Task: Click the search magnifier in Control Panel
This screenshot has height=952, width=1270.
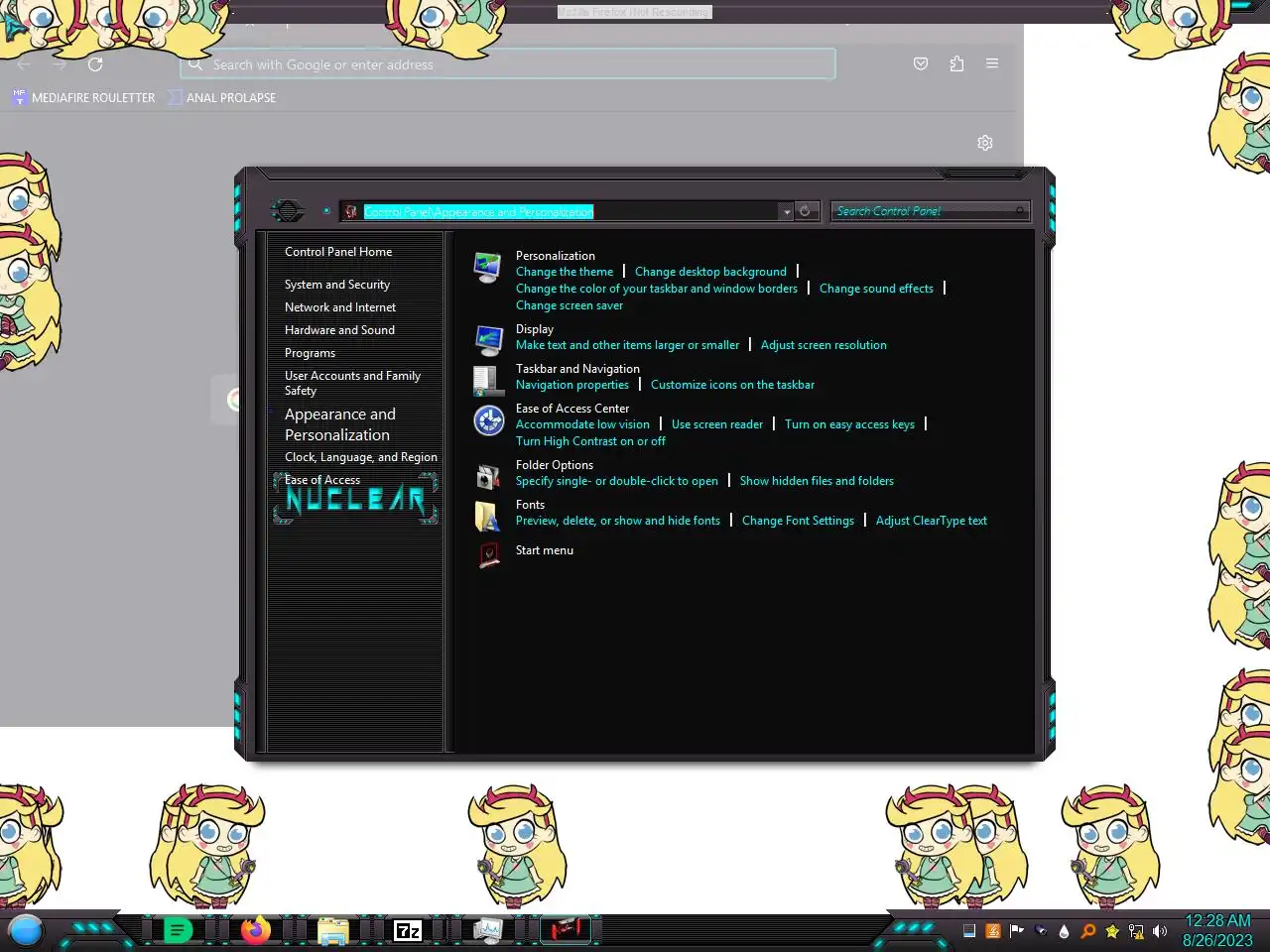Action: pos(1019,211)
